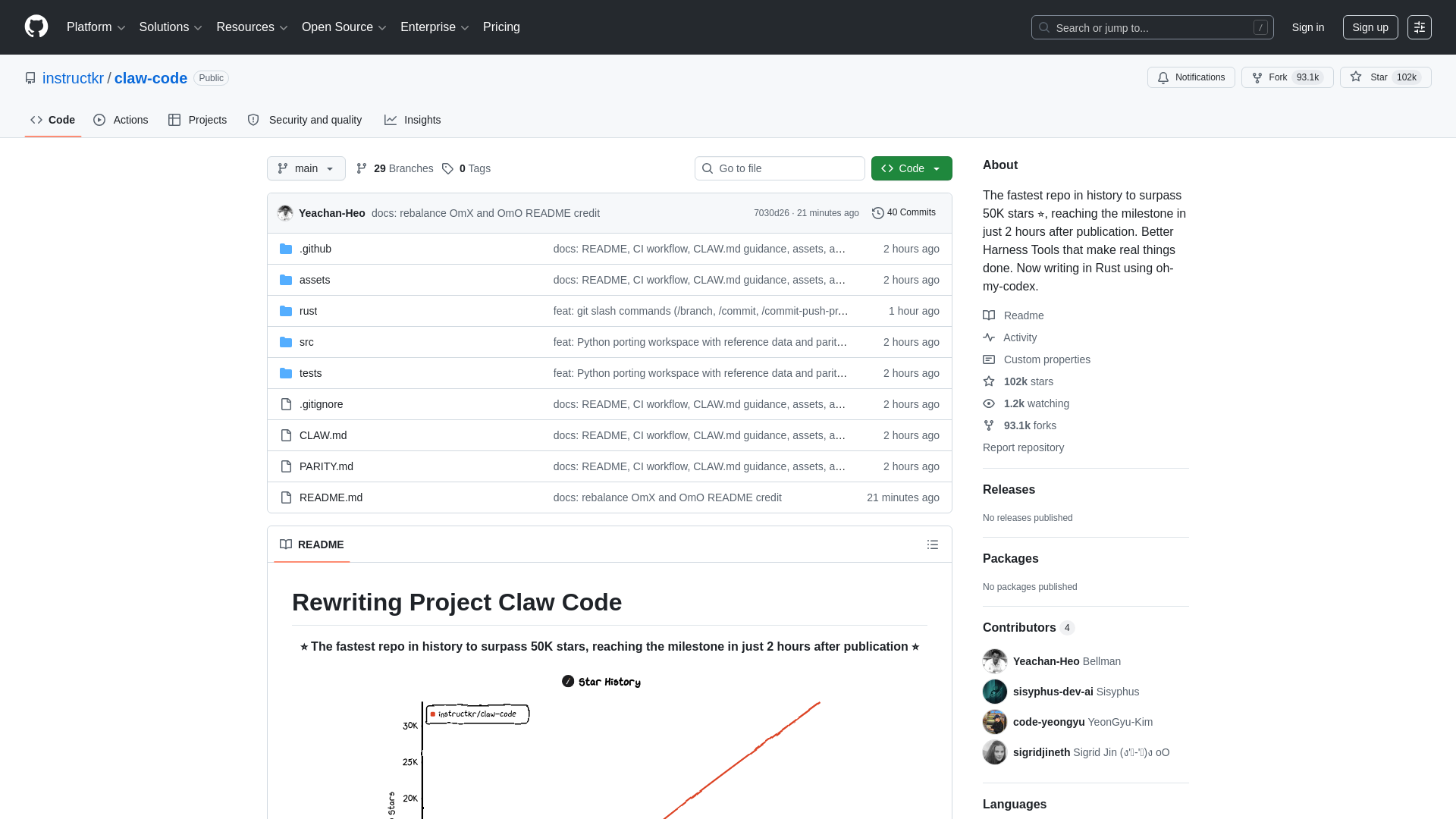
Task: Open GitHub home via the GitHub logo
Action: [36, 27]
